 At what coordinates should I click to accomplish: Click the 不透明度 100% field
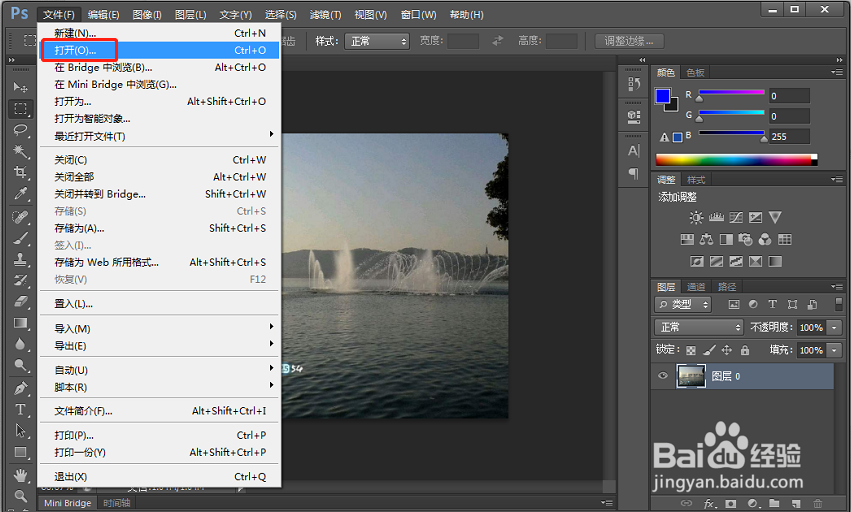811,327
